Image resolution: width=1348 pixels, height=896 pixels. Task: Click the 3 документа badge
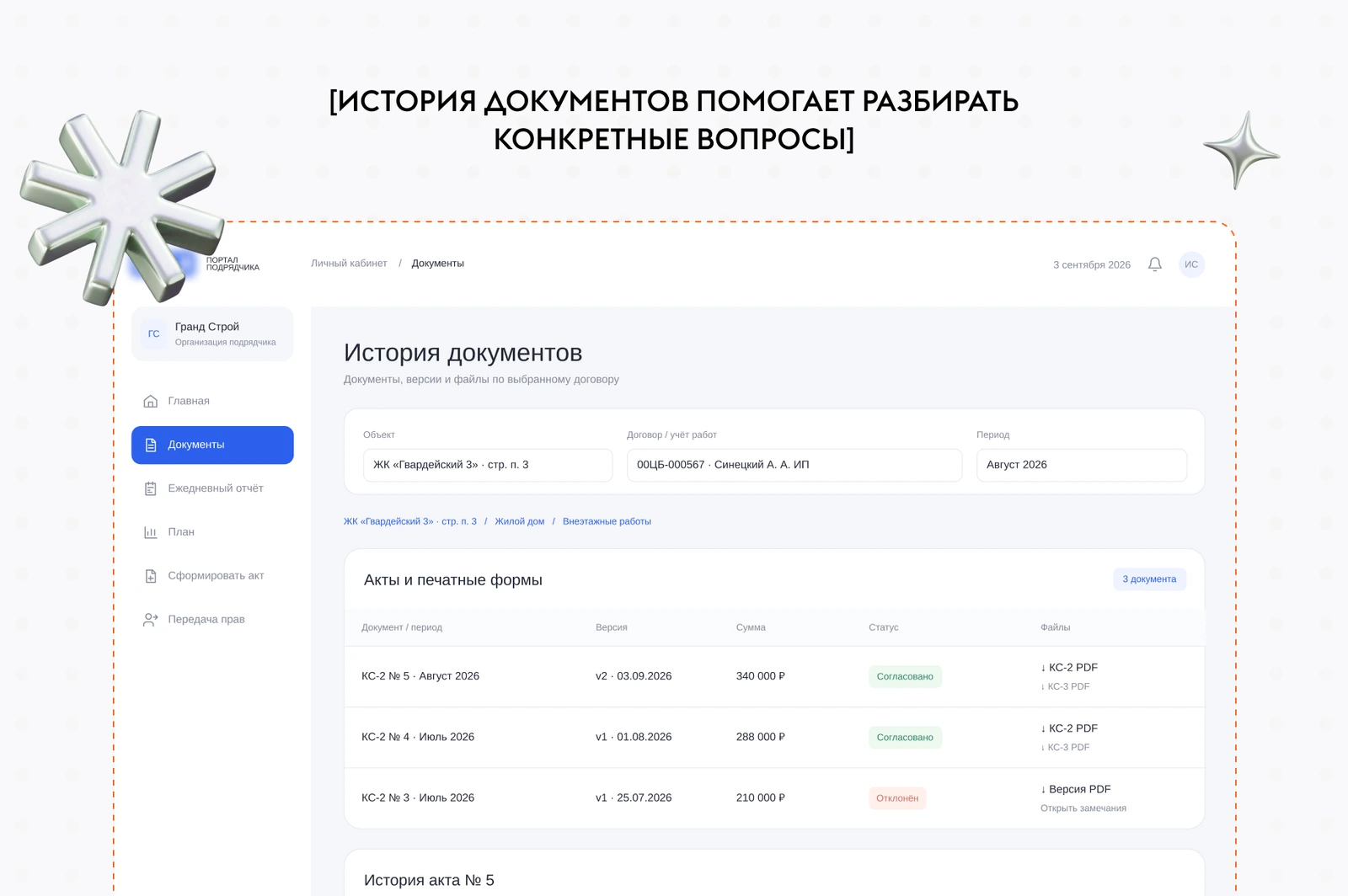(x=1149, y=579)
